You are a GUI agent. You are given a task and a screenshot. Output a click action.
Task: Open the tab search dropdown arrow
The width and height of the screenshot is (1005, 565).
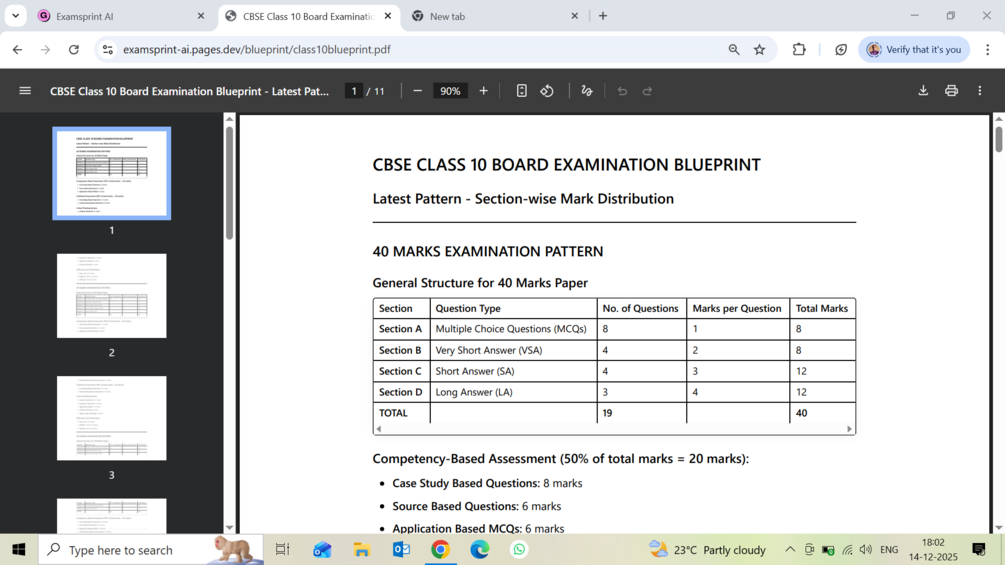click(x=15, y=16)
